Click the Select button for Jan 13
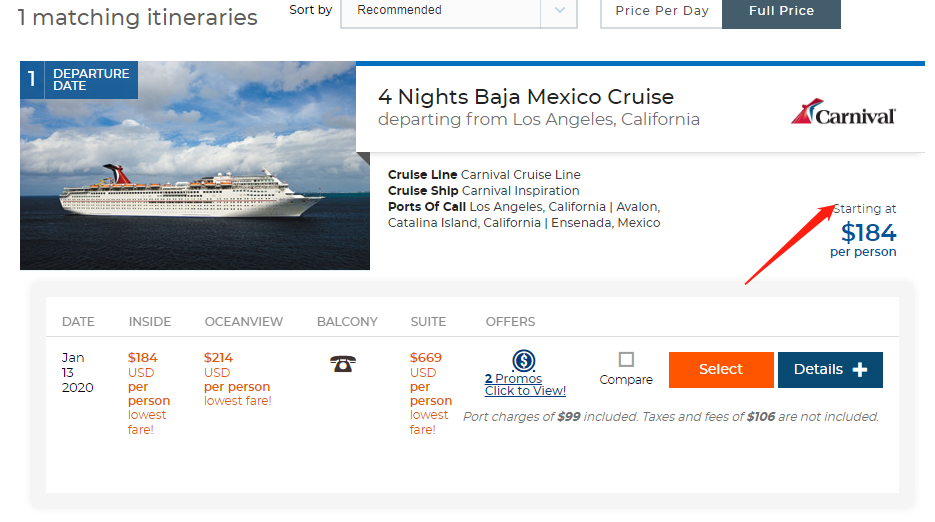 point(720,370)
